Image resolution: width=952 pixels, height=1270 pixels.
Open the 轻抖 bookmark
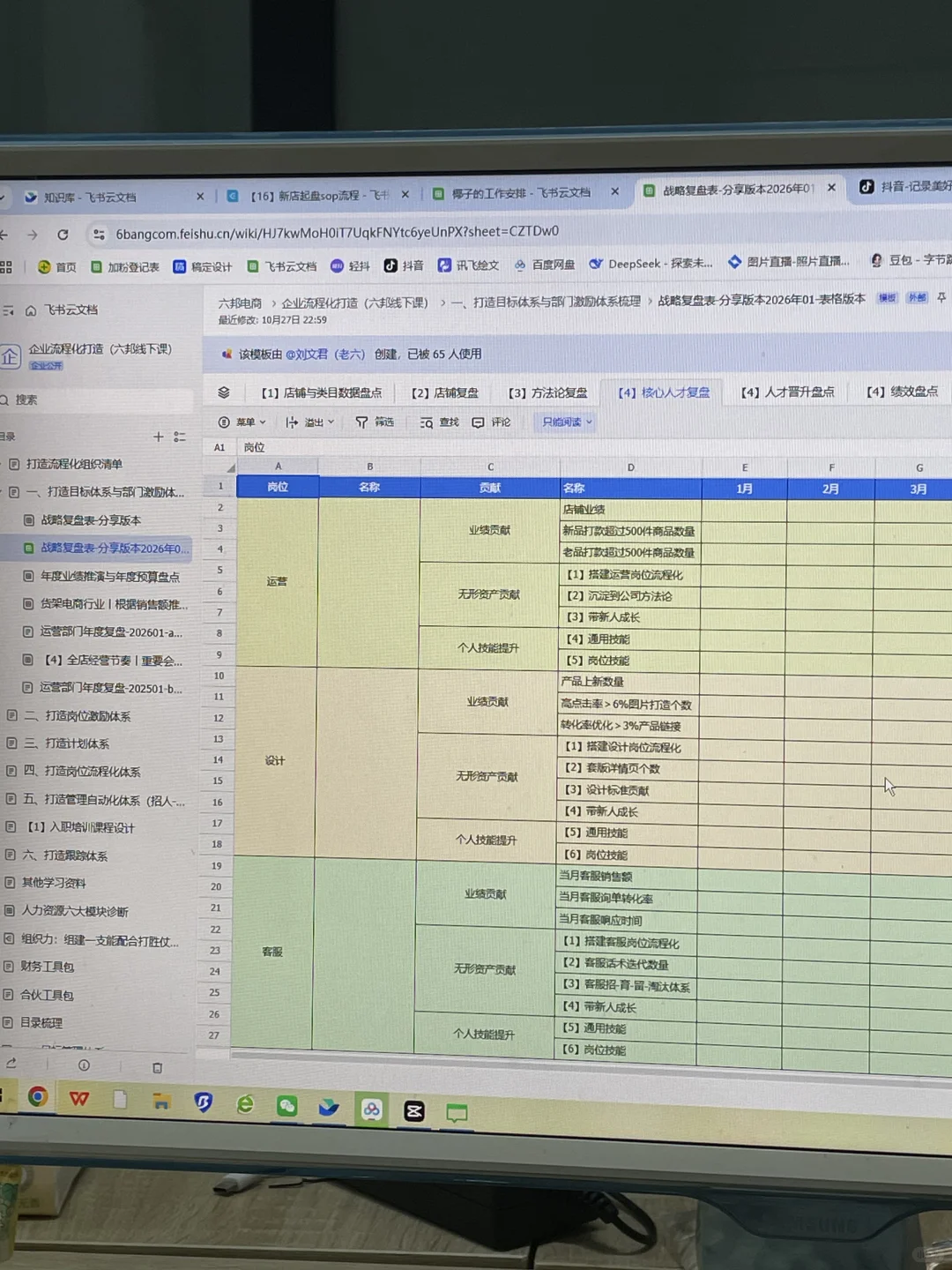(351, 265)
